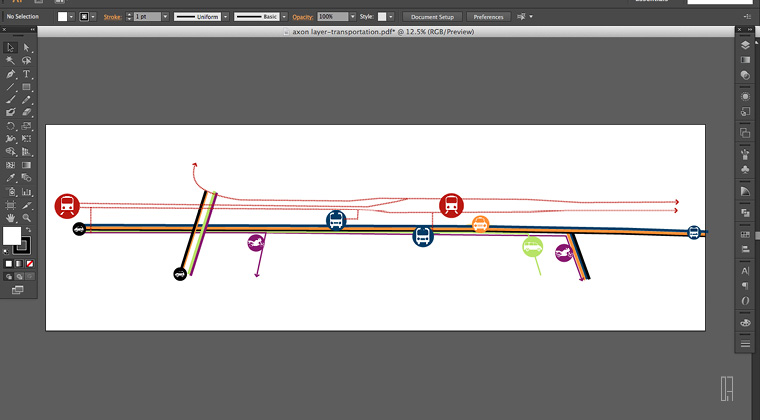Select the Direct Selection tool

click(27, 47)
